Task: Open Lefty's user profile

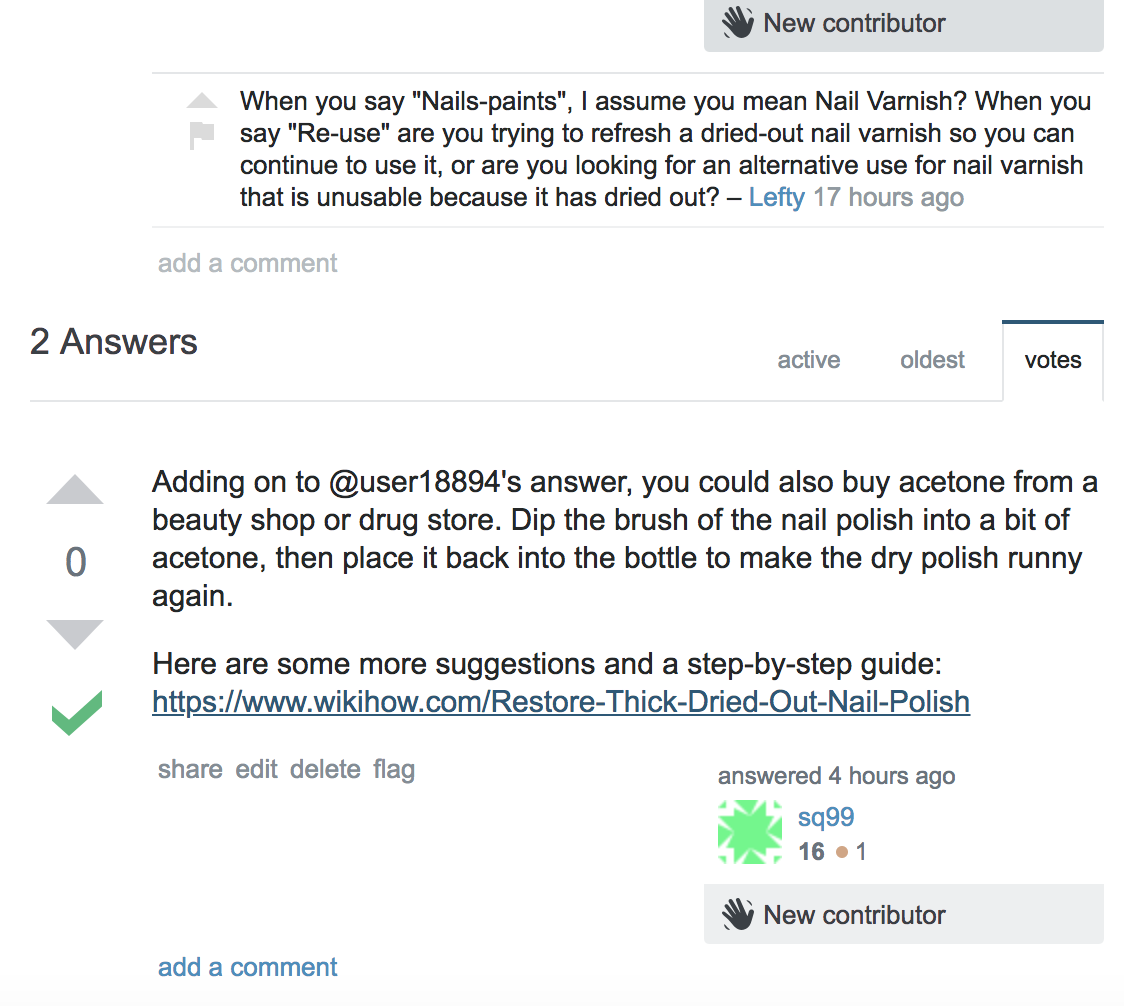Action: click(x=776, y=197)
